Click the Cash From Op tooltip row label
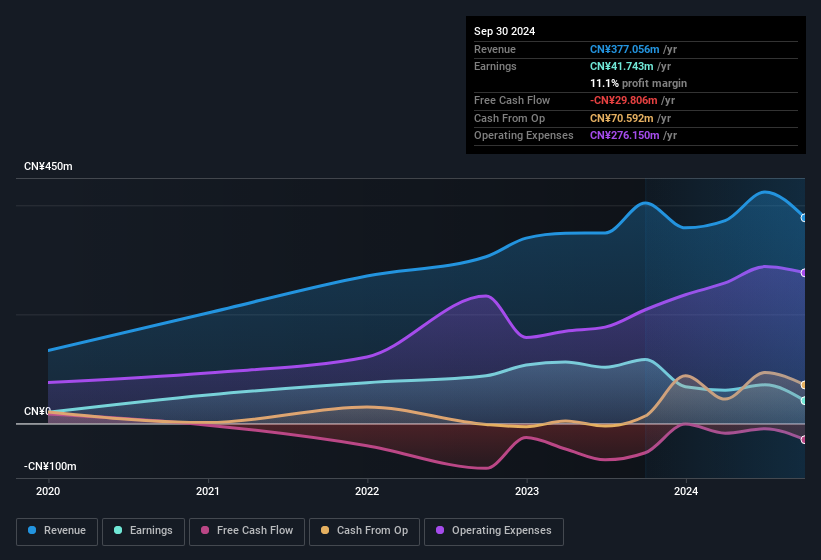 point(509,118)
